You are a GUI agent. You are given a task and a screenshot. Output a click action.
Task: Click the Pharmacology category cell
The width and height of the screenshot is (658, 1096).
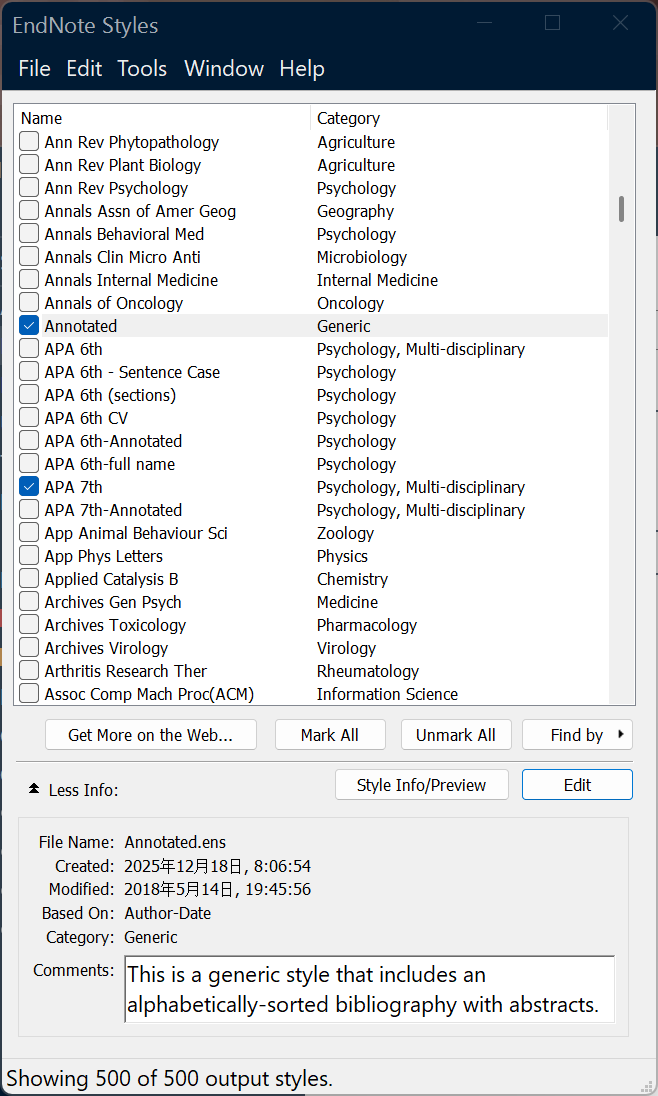click(366, 625)
